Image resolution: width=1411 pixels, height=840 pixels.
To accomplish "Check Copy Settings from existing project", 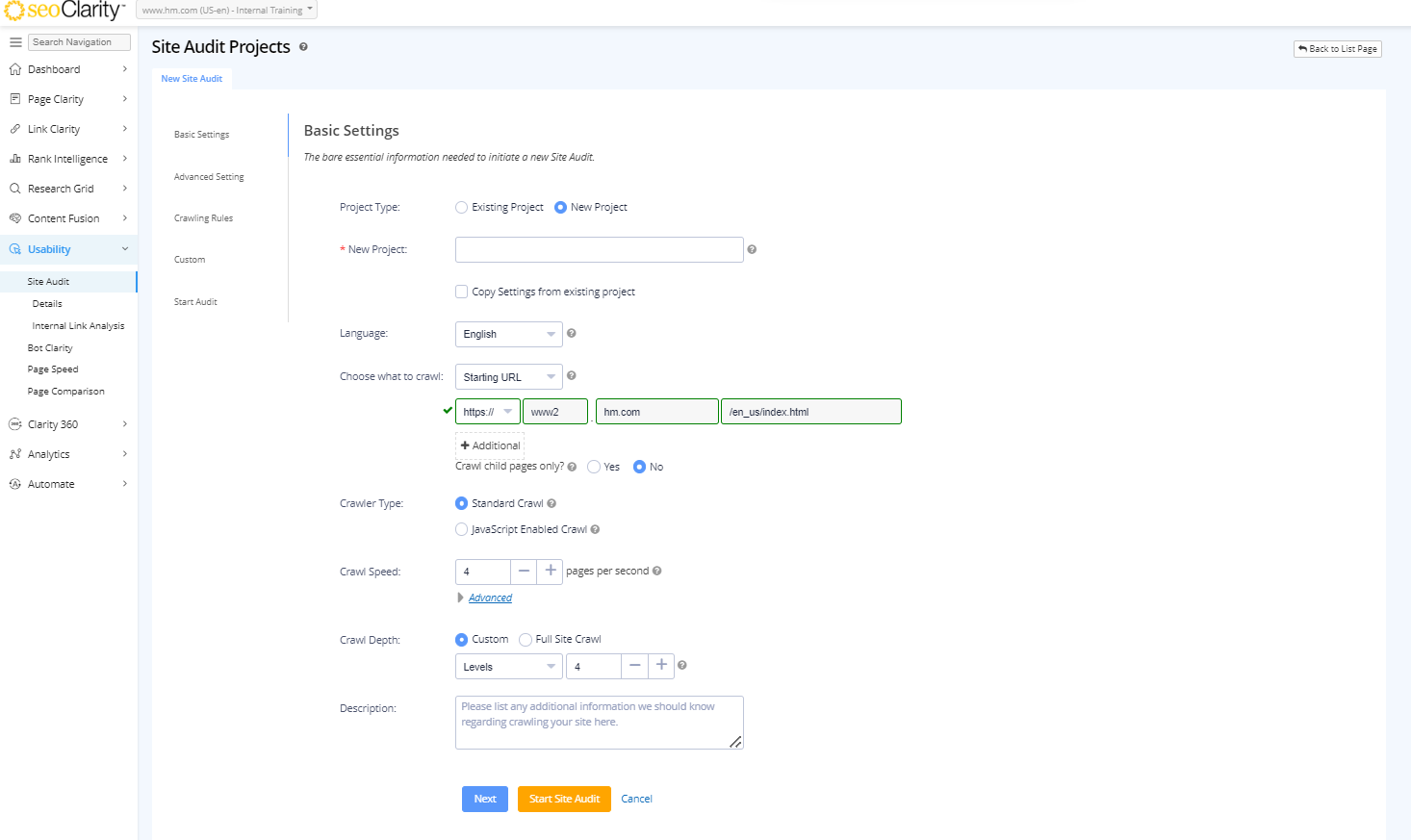I will [x=462, y=292].
